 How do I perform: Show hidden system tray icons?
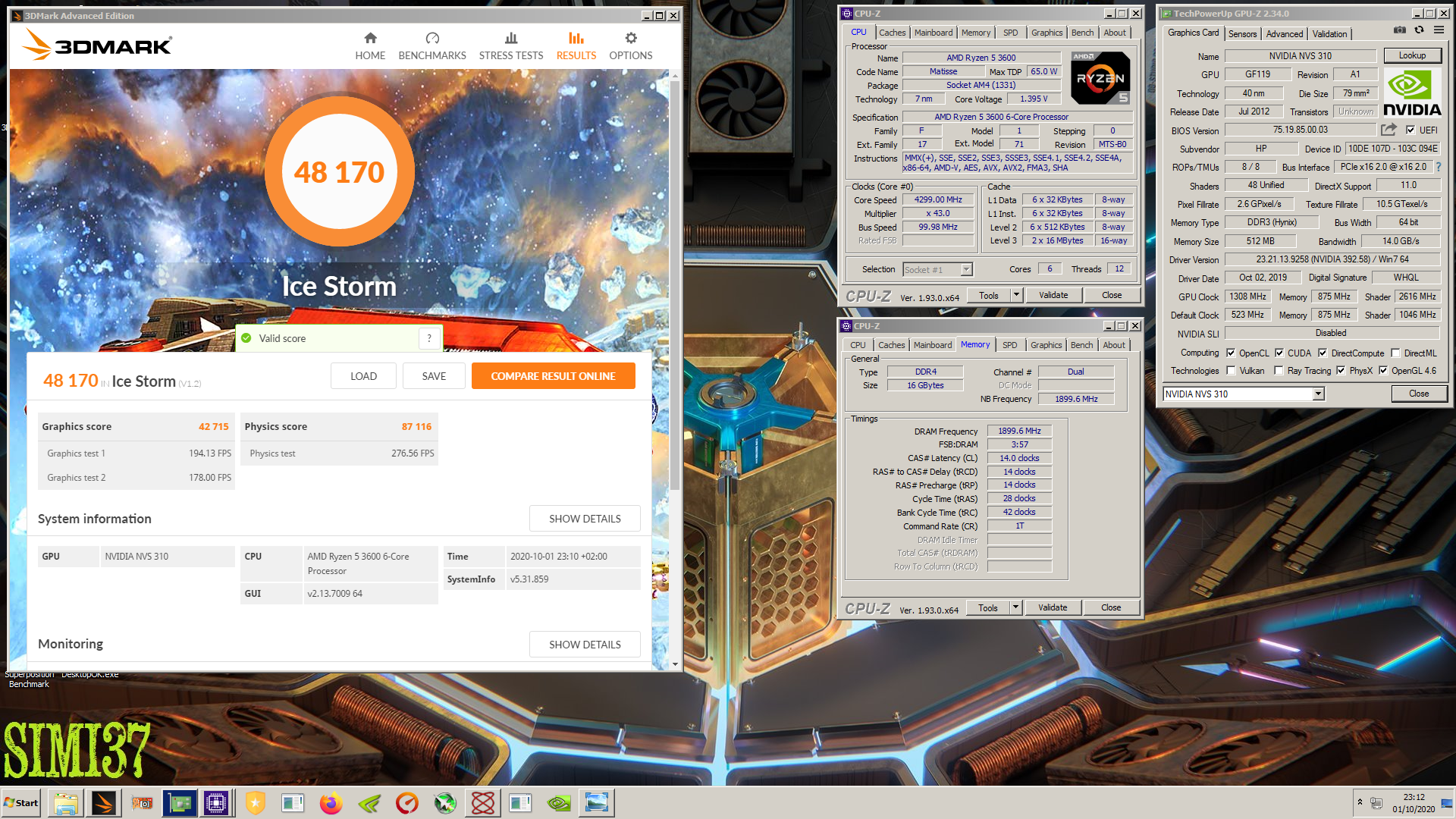point(1360,802)
